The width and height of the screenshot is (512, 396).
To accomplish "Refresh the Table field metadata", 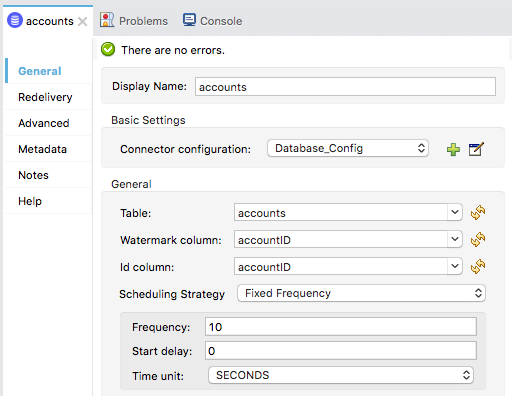I will pos(478,212).
